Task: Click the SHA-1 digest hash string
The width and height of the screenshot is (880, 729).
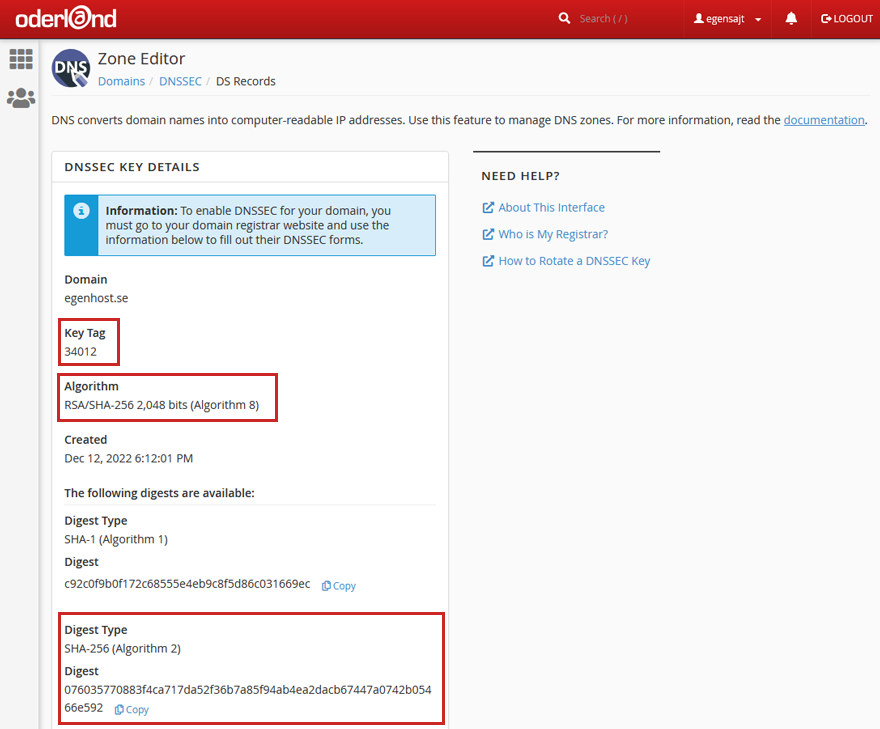Action: tap(187, 584)
